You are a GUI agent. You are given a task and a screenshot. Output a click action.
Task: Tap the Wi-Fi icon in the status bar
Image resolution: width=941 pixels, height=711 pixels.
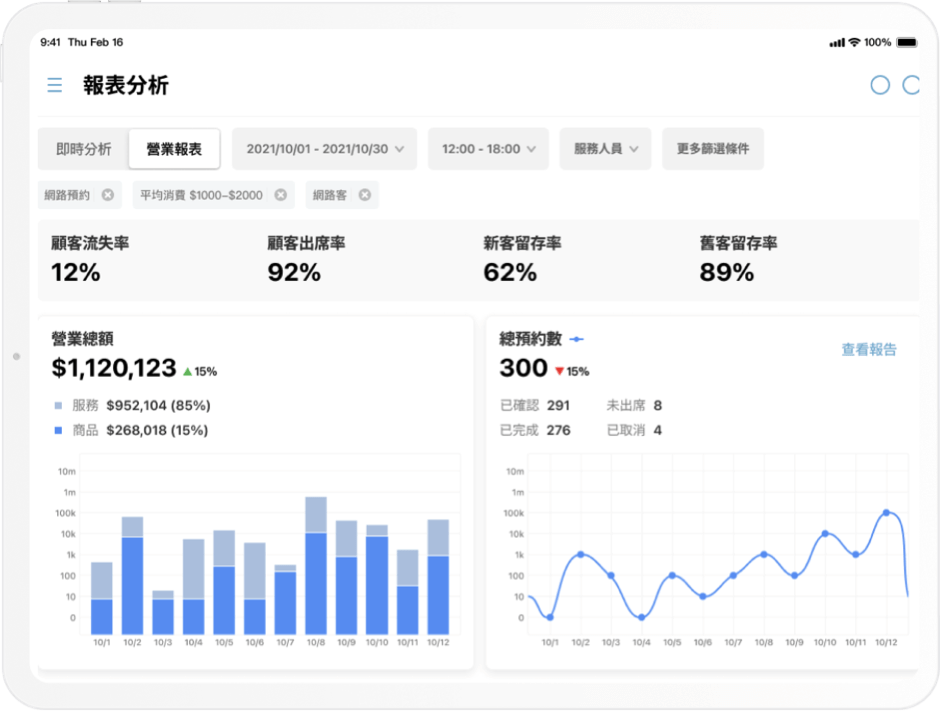(854, 43)
